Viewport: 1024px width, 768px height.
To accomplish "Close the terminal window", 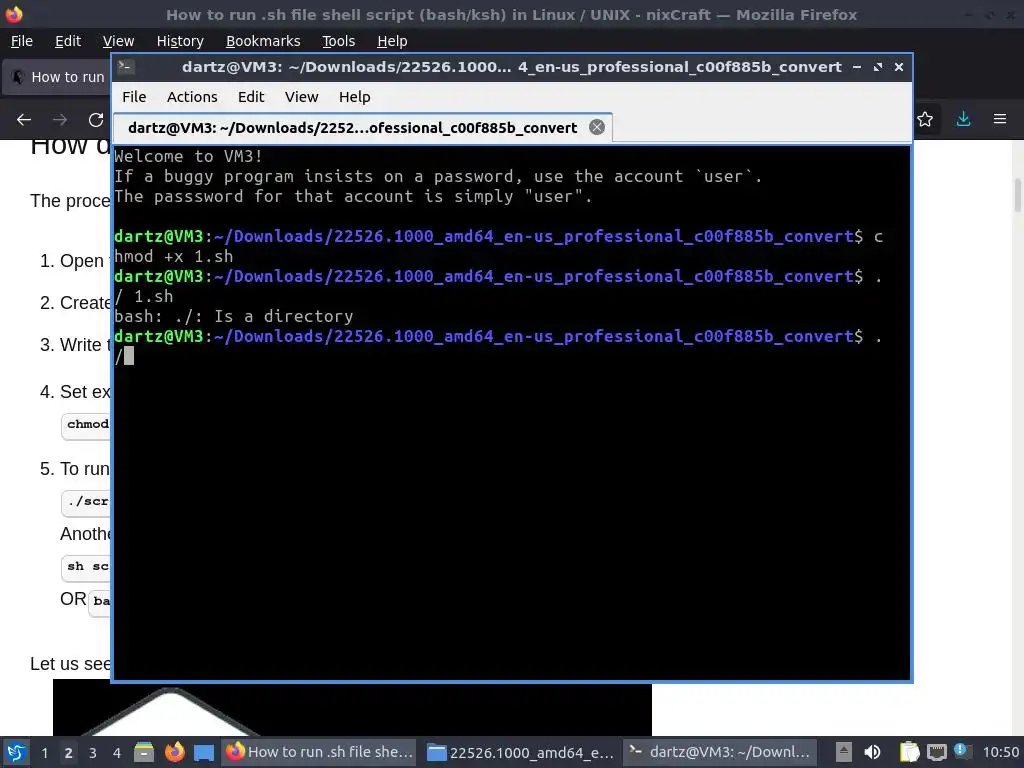I will (x=899, y=67).
